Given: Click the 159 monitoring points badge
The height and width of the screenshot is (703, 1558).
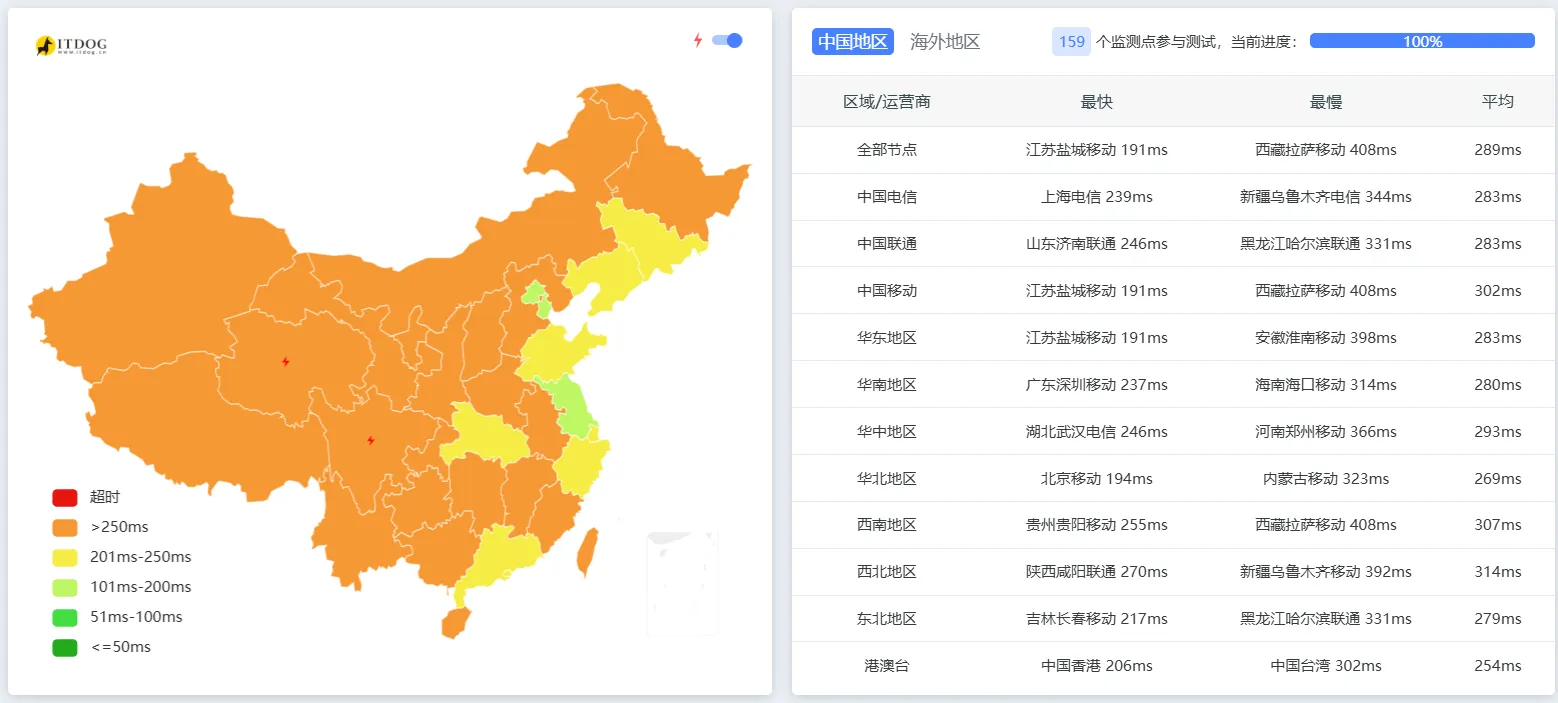Looking at the screenshot, I should click(1071, 41).
